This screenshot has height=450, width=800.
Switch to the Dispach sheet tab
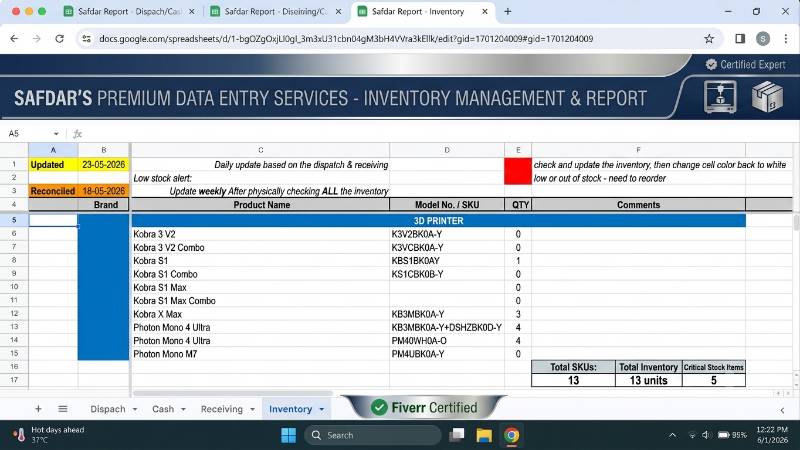pyautogui.click(x=108, y=409)
